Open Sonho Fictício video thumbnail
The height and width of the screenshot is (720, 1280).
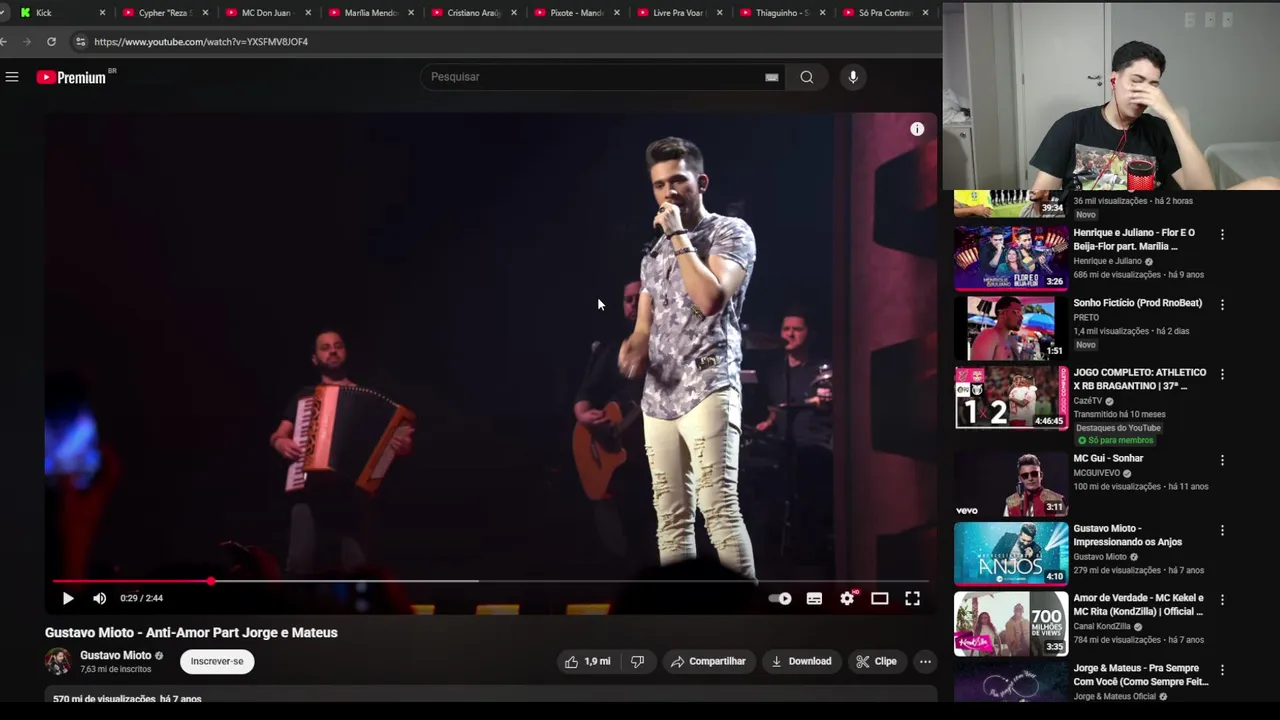point(1011,328)
